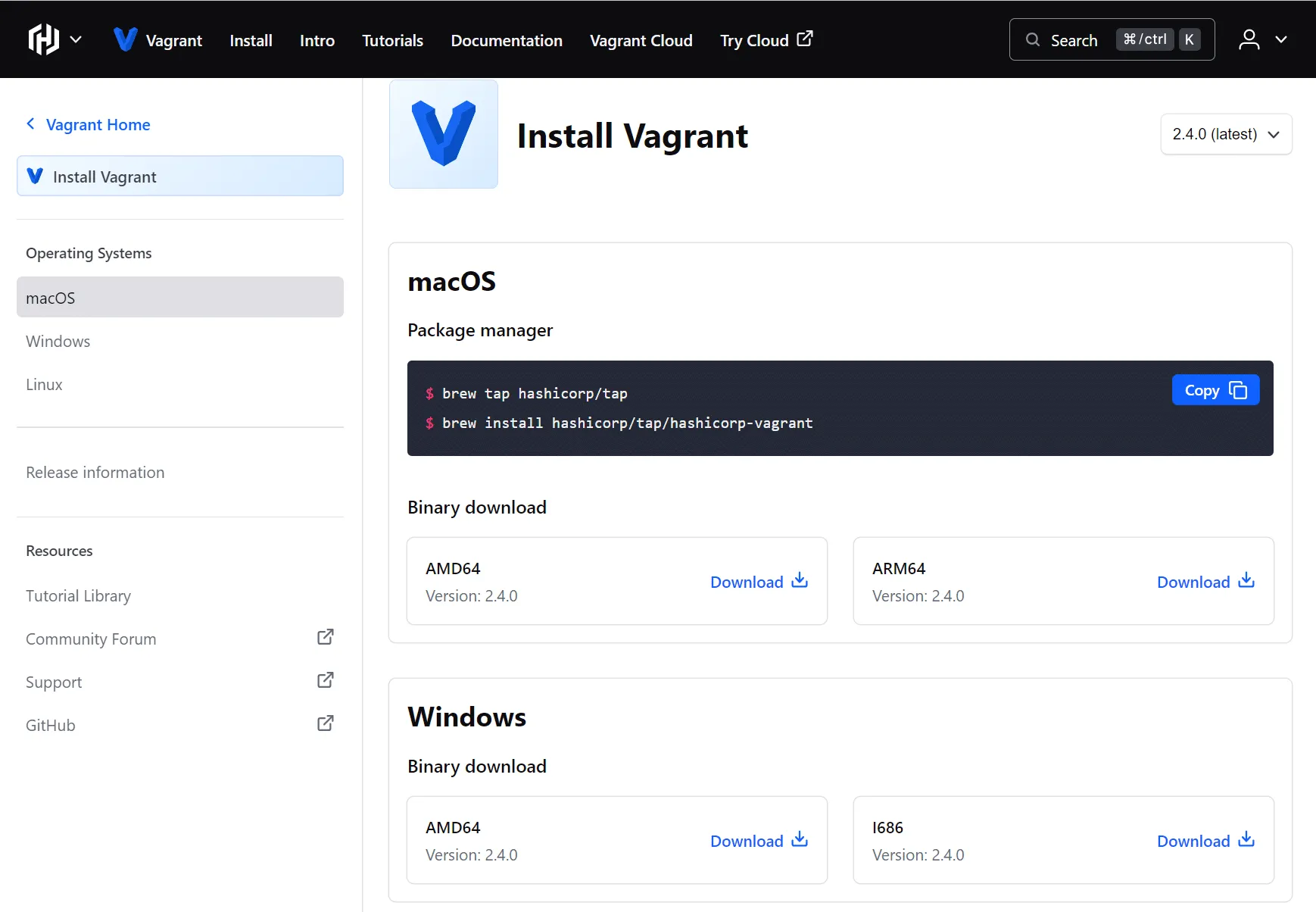
Task: Click the Vagrant icon in Install Vagrant row
Action: point(35,176)
